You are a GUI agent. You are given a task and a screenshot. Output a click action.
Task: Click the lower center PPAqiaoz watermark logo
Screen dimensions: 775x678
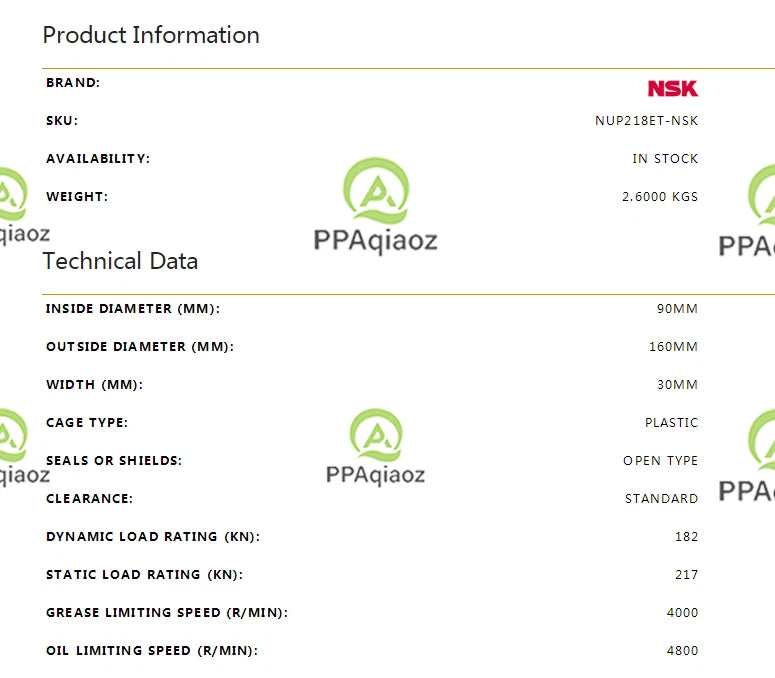click(376, 447)
